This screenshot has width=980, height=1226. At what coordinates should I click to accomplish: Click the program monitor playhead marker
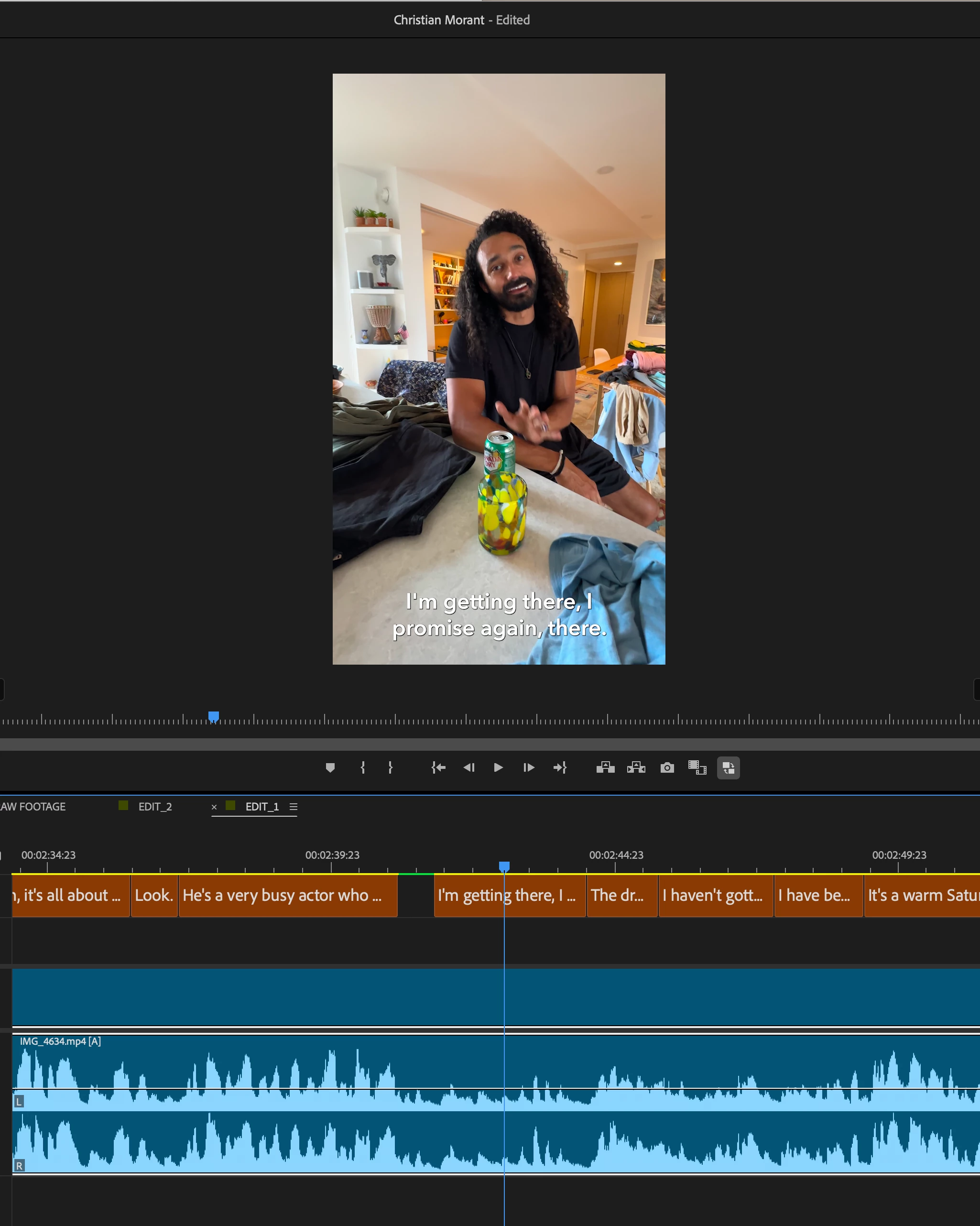coord(214,716)
